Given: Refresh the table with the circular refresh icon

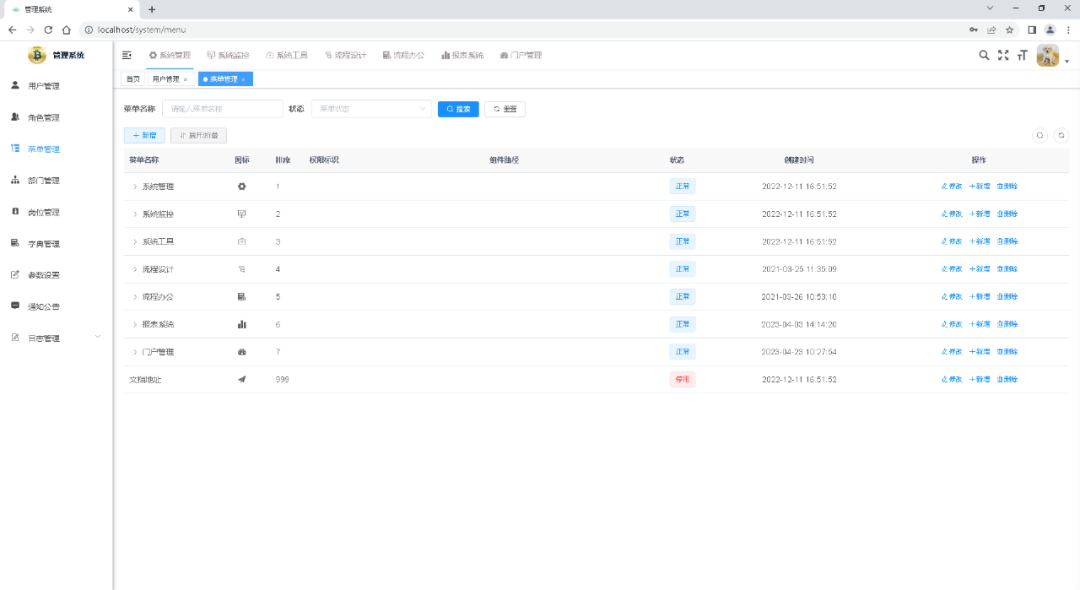Looking at the screenshot, I should [1061, 134].
